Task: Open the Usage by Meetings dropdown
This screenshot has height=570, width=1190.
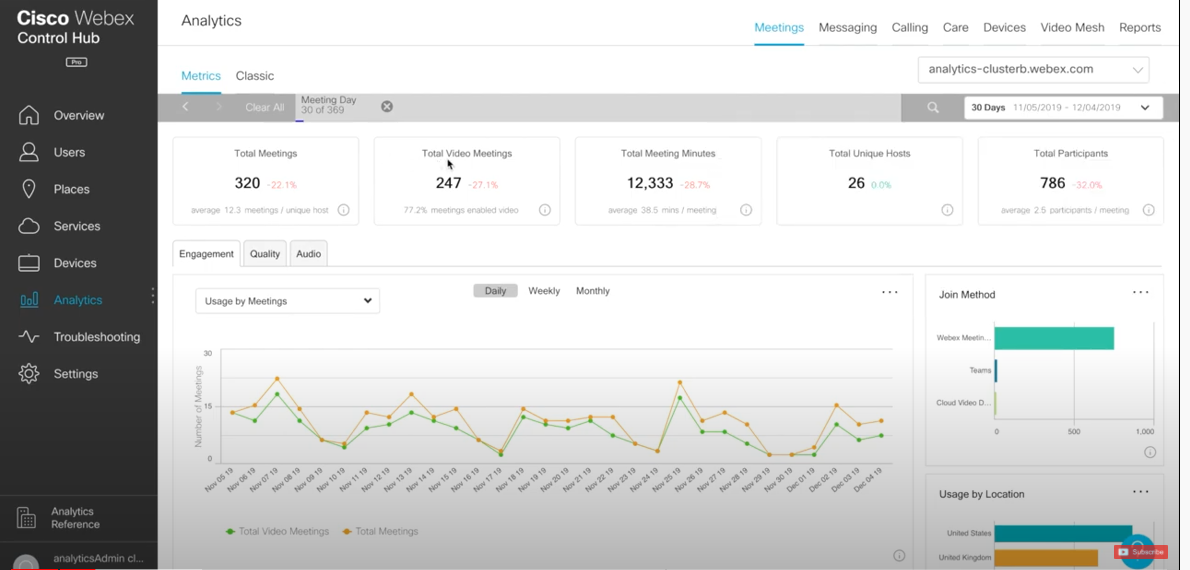Action: point(288,301)
